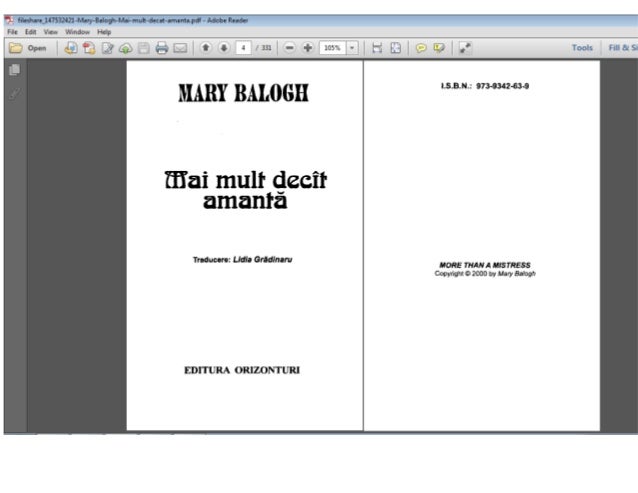Image resolution: width=638 pixels, height=493 pixels.
Task: Click the zoom percentage field 105%
Action: 332,48
